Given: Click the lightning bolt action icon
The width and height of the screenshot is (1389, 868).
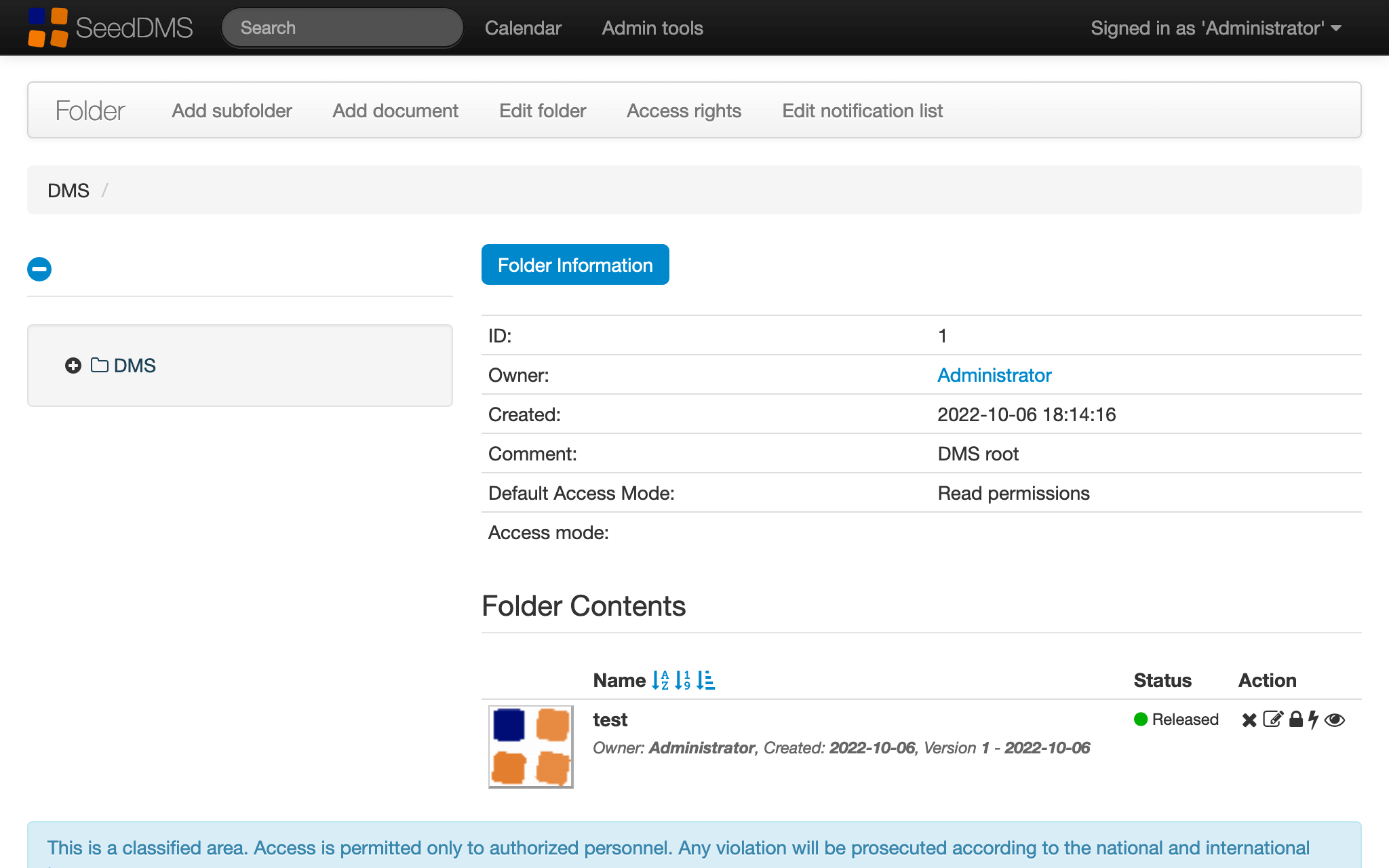Looking at the screenshot, I should point(1314,719).
